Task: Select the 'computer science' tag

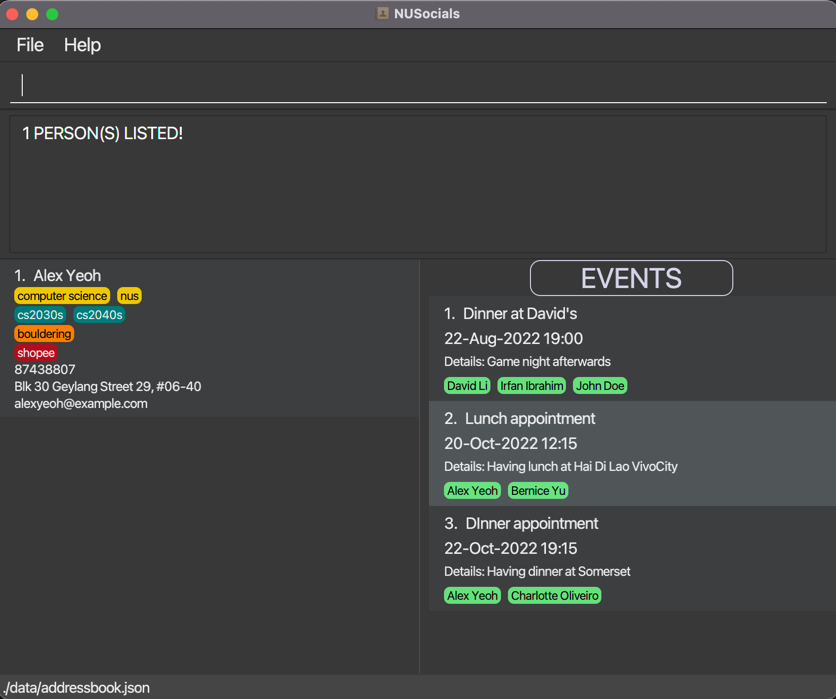Action: (62, 296)
